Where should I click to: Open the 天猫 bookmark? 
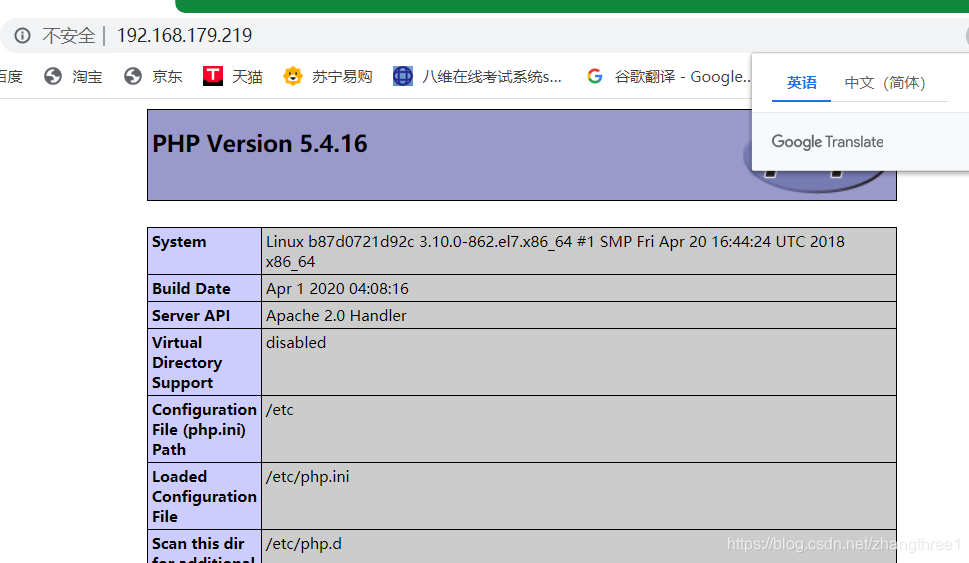pos(232,77)
